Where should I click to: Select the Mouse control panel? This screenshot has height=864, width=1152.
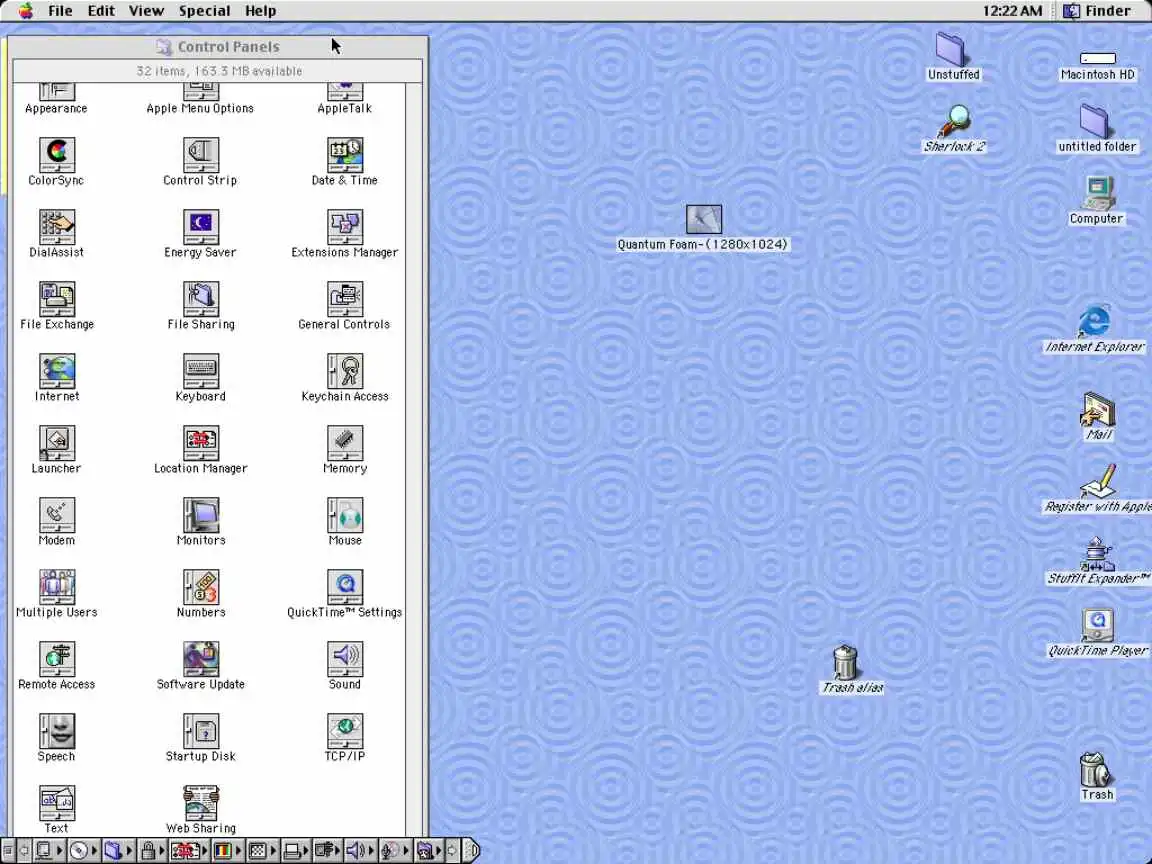[345, 515]
